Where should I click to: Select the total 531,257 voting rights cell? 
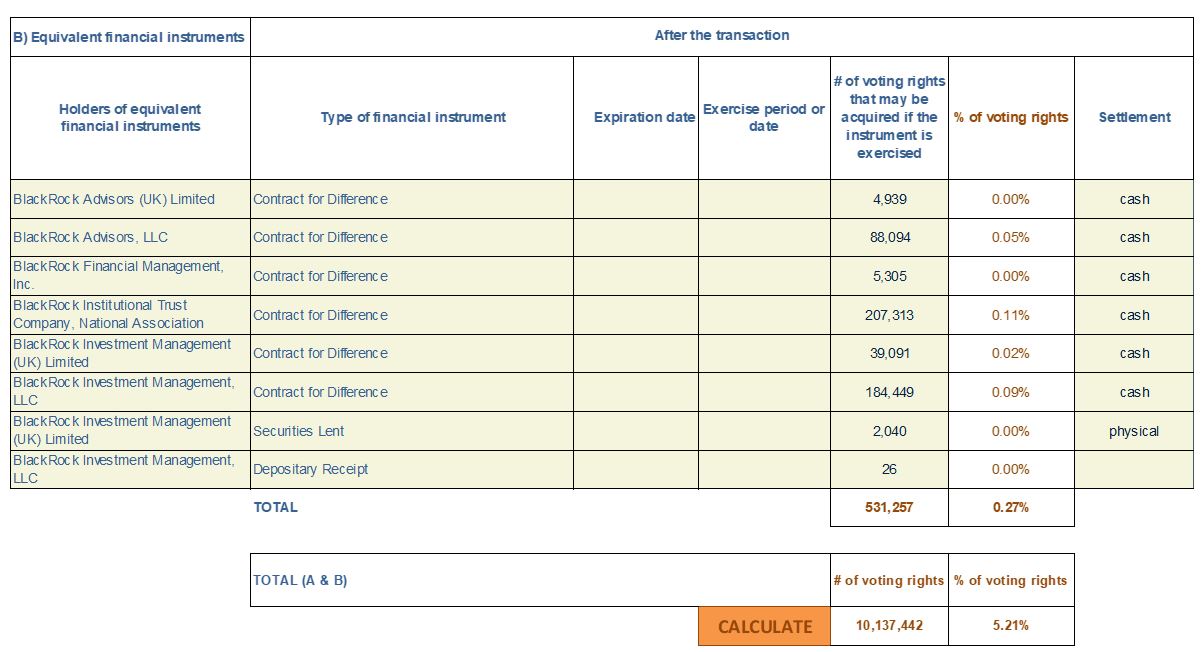click(889, 507)
